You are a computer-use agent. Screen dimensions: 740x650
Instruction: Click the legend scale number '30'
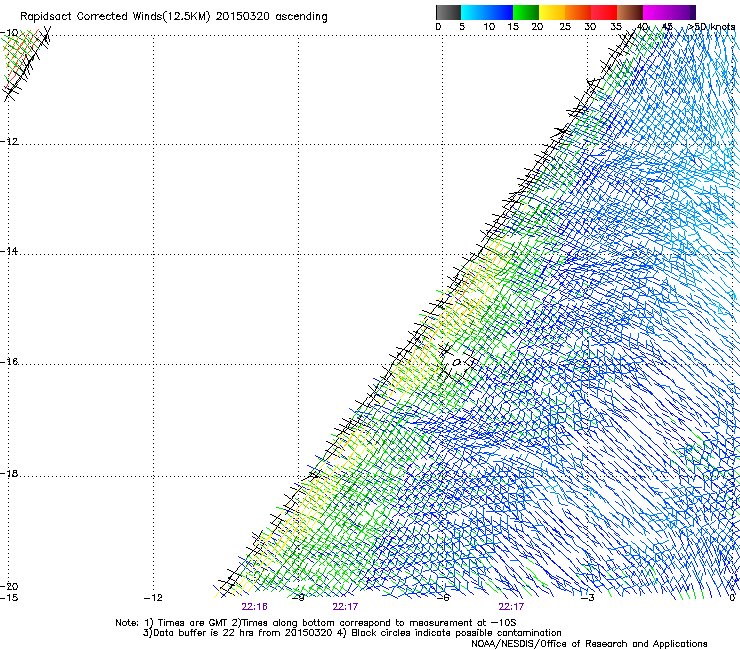coord(590,27)
